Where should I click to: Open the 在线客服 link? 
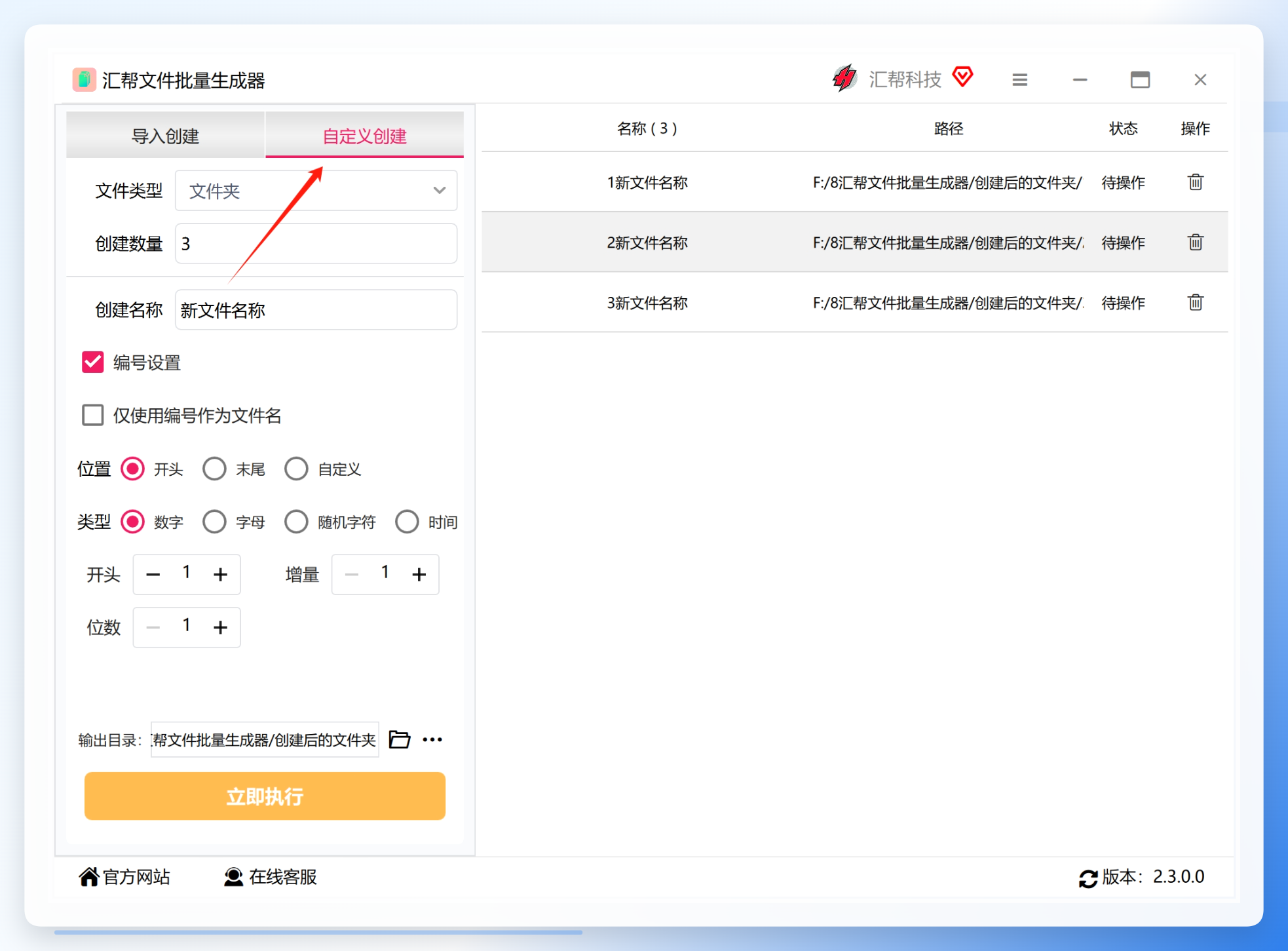point(283,877)
